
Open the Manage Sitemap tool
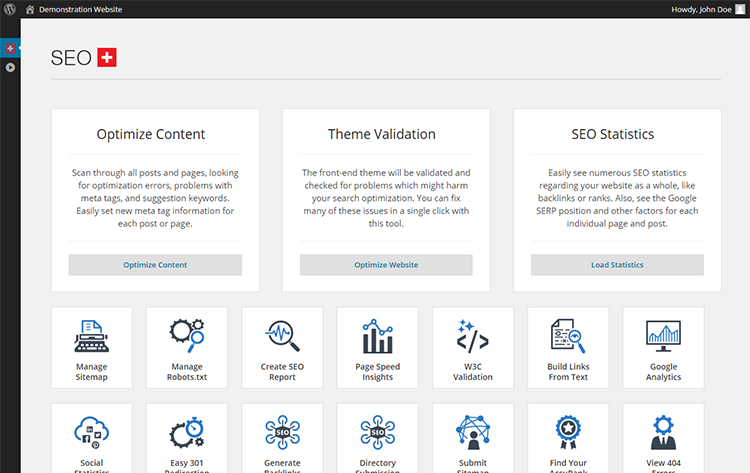91,348
